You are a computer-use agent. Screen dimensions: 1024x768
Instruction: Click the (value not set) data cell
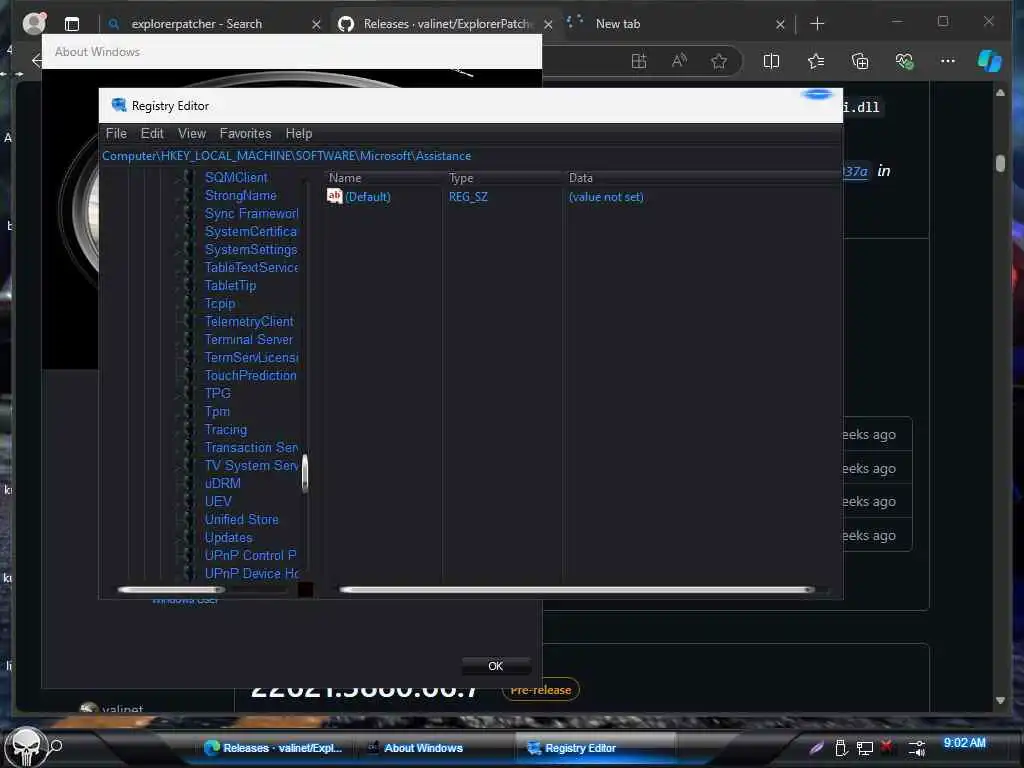606,197
